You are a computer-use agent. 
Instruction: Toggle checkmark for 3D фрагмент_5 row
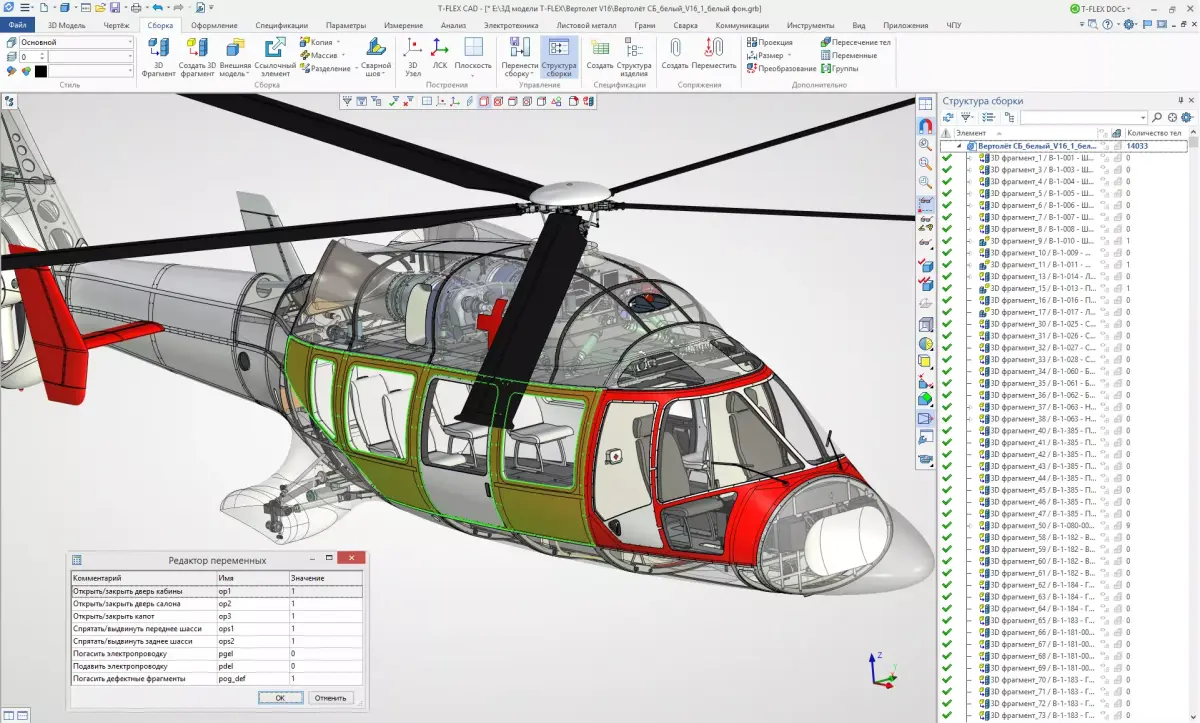click(947, 193)
